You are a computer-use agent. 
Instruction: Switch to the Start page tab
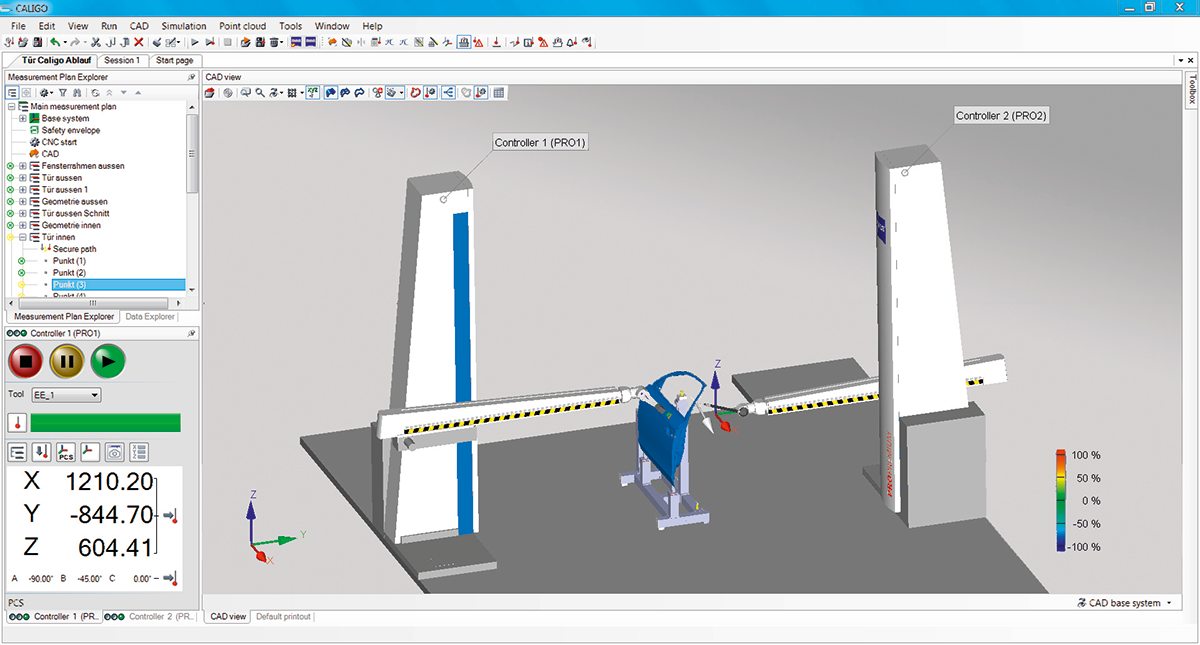174,60
